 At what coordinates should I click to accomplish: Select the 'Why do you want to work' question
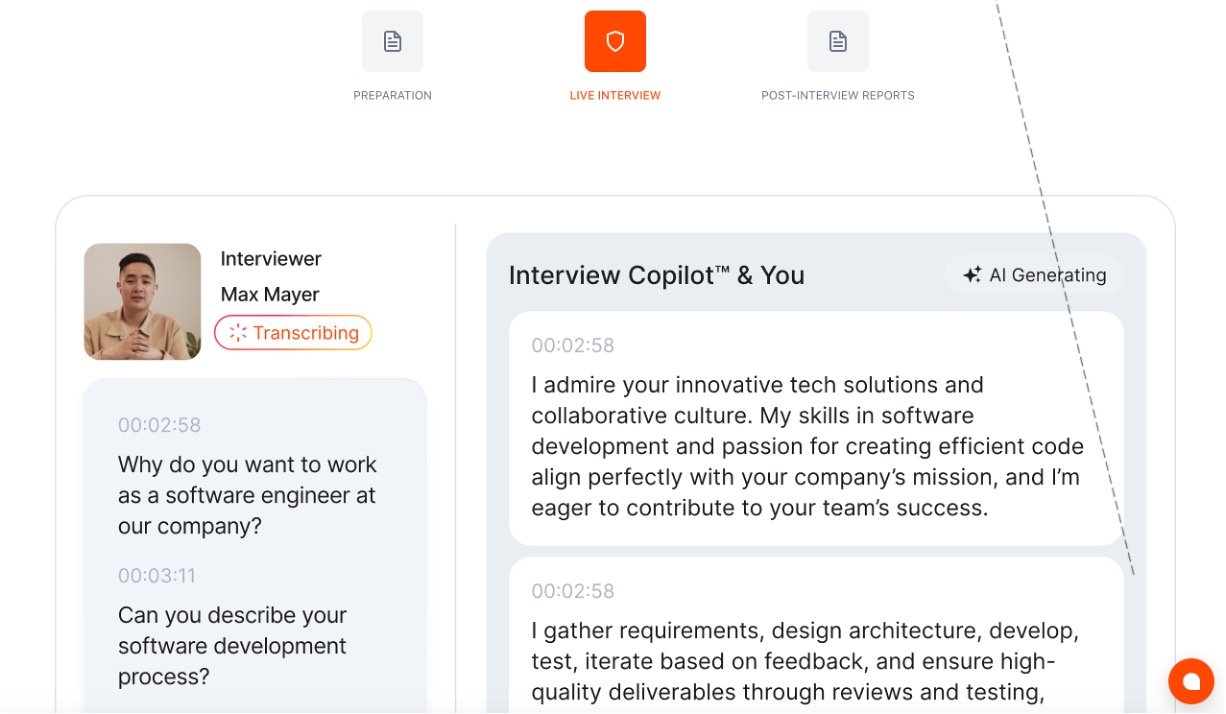pos(247,495)
